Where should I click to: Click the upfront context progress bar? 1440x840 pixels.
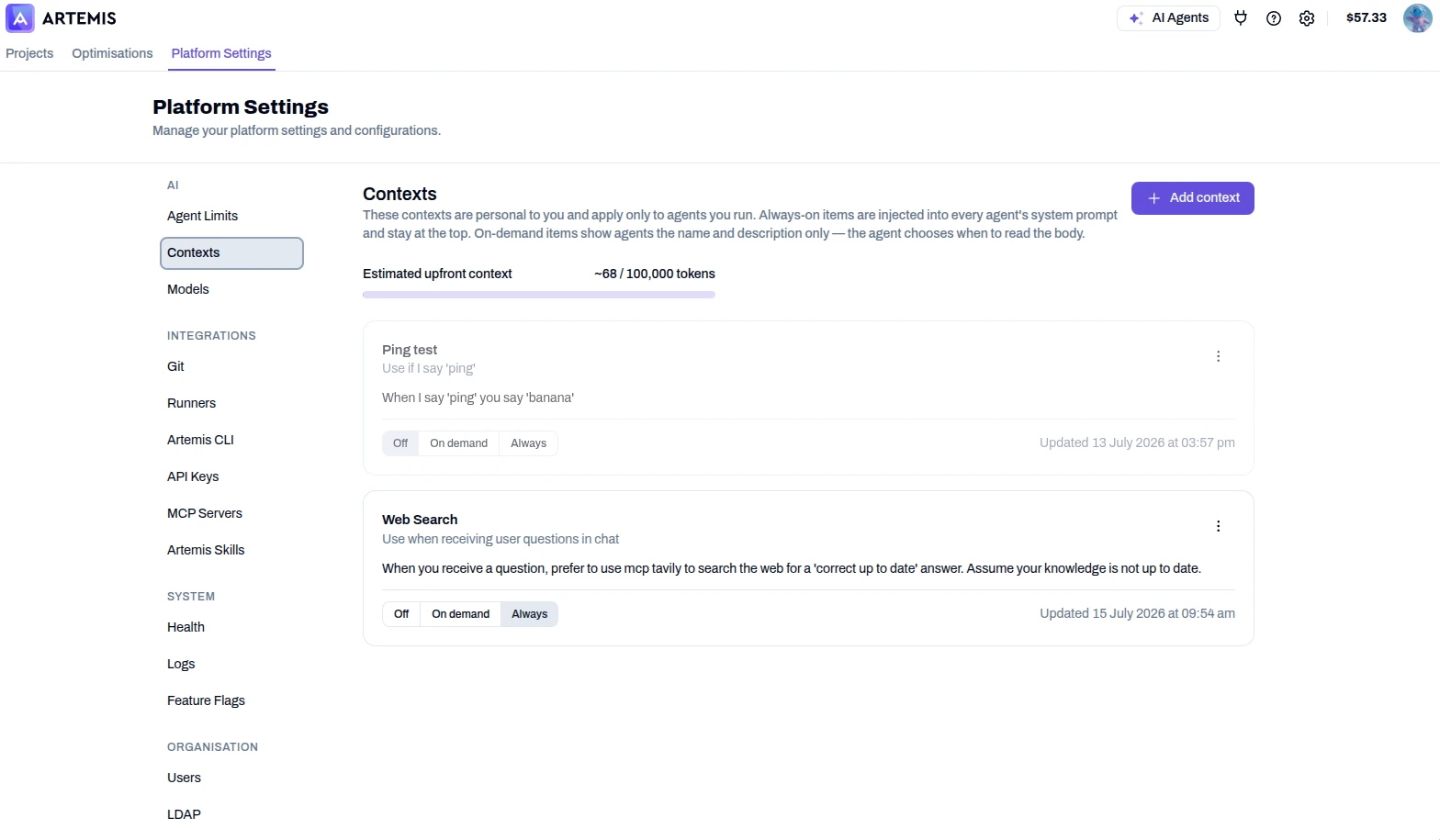point(539,295)
